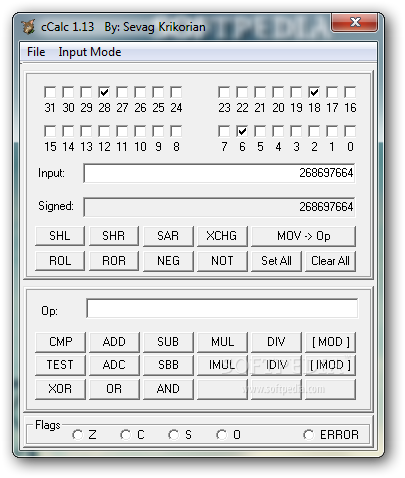Screen dimensions: 405x478
Task: Click the OR button
Action: (x=114, y=389)
